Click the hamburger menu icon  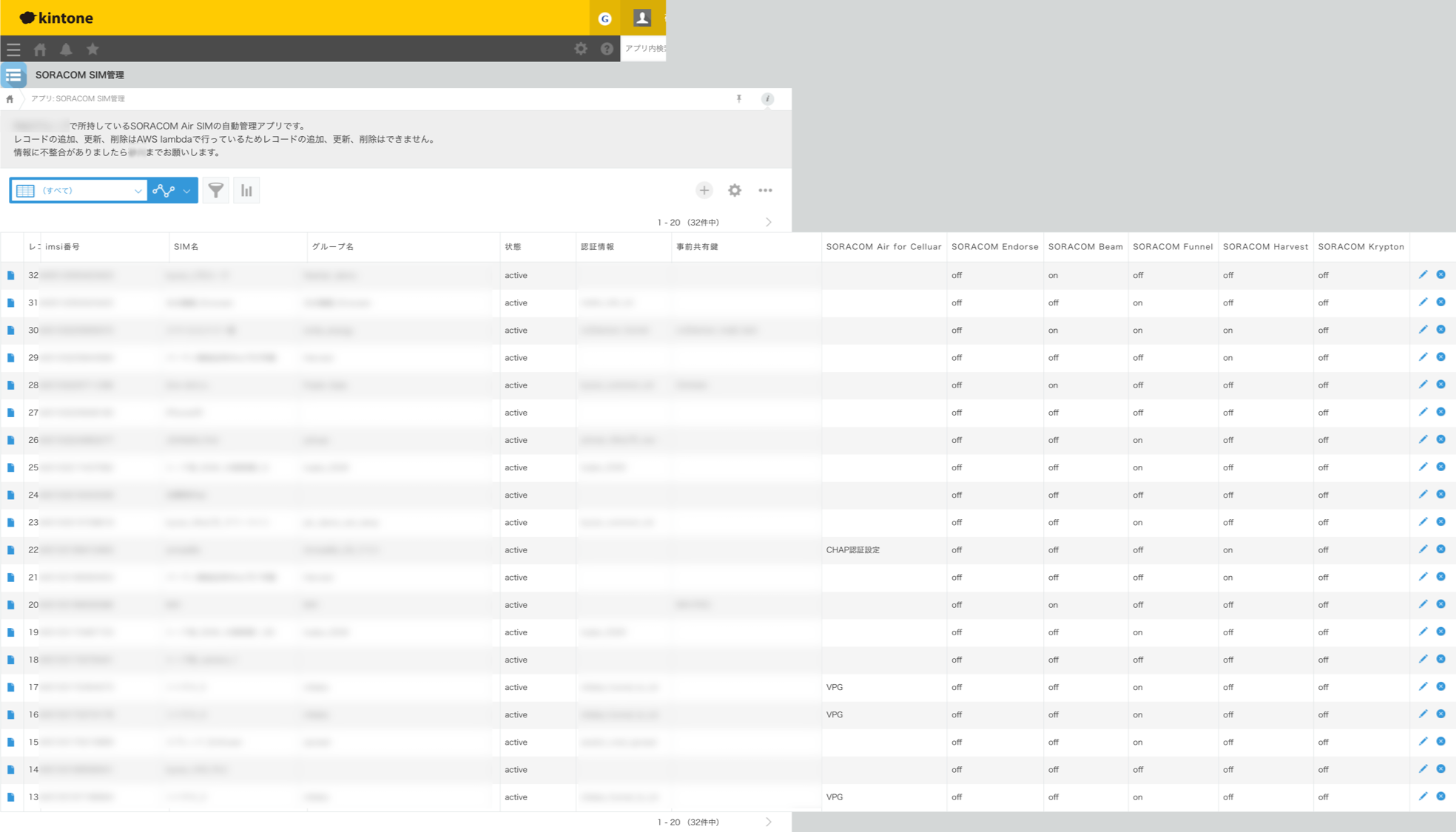point(13,49)
